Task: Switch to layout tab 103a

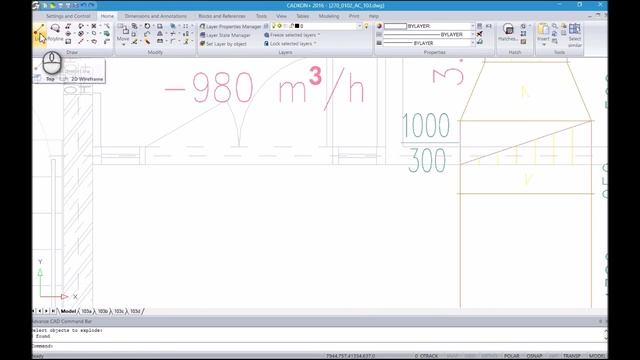Action: [87, 311]
